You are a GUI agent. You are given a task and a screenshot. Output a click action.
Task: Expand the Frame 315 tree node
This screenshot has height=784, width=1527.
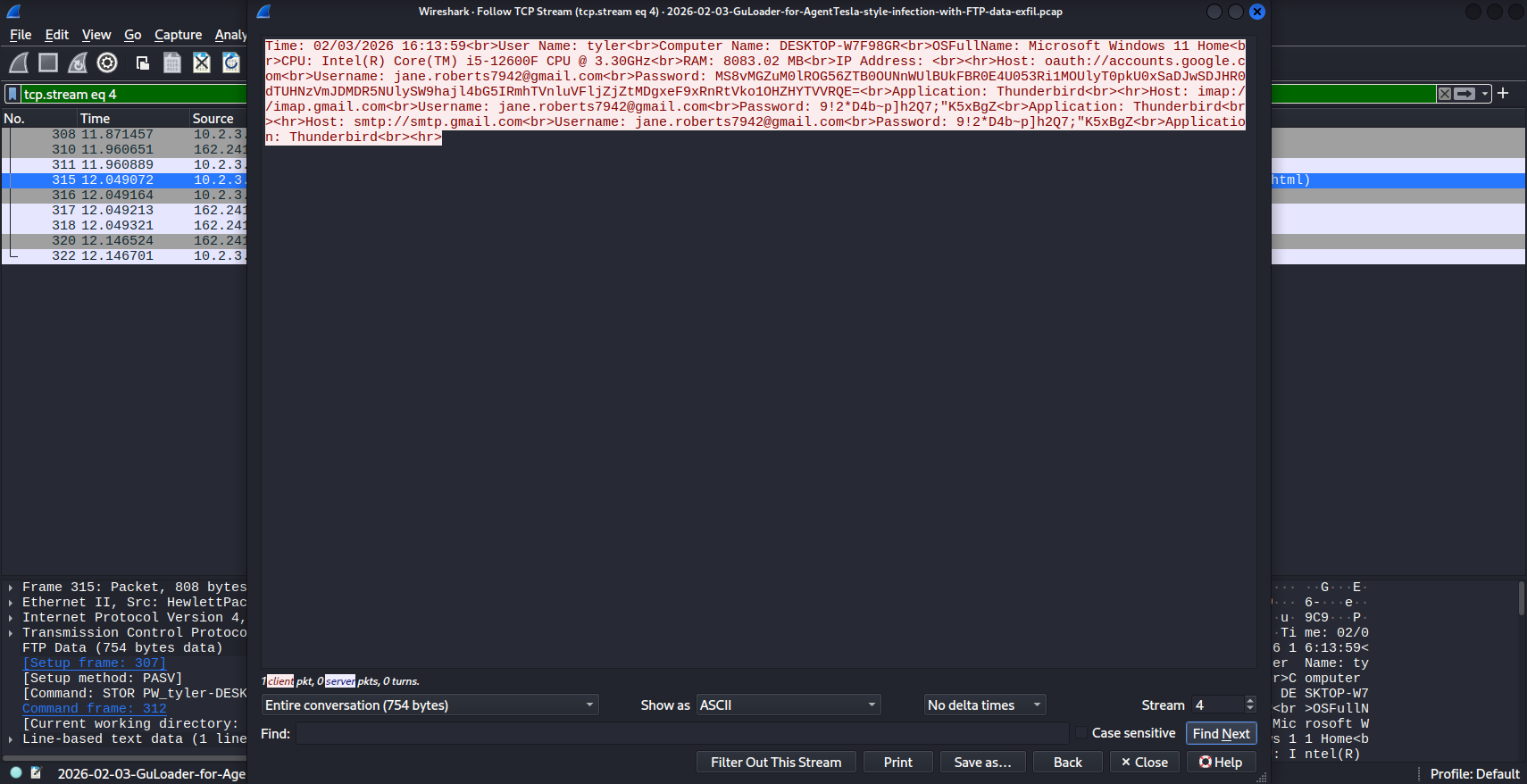(11, 588)
